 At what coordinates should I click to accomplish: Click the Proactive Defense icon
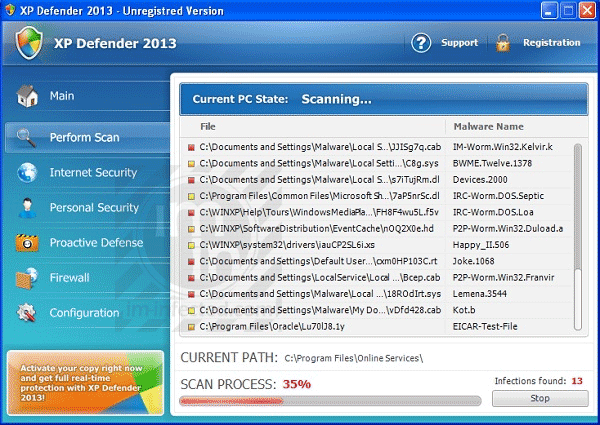[x=27, y=243]
